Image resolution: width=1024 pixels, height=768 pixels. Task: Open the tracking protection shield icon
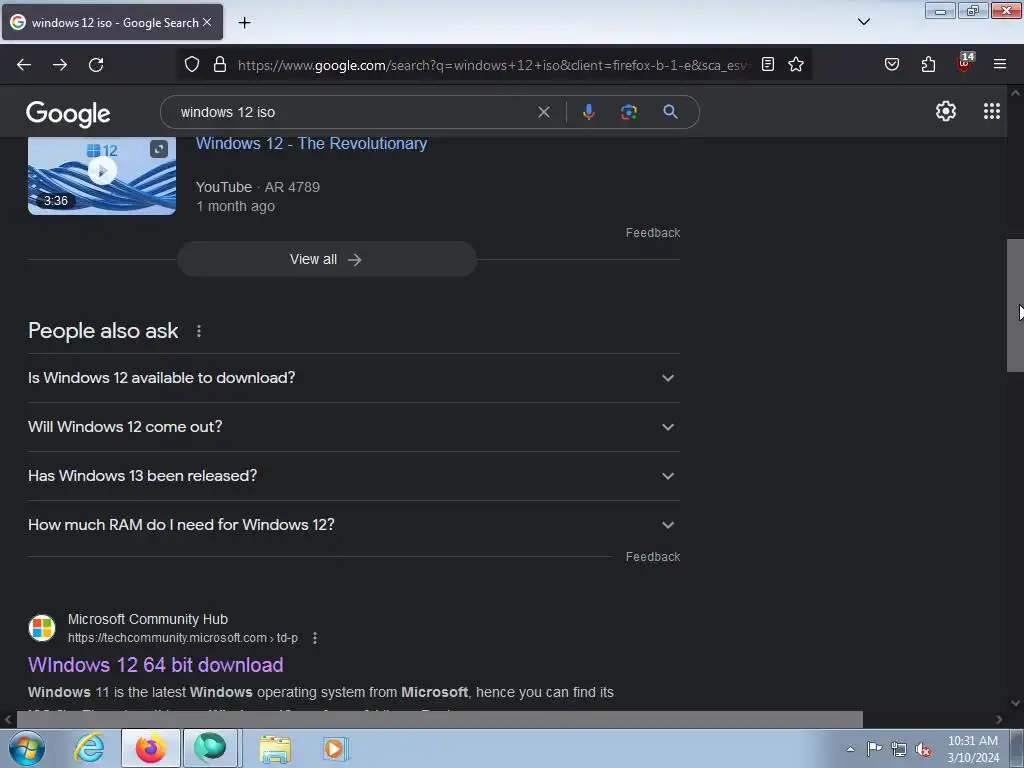pos(191,64)
